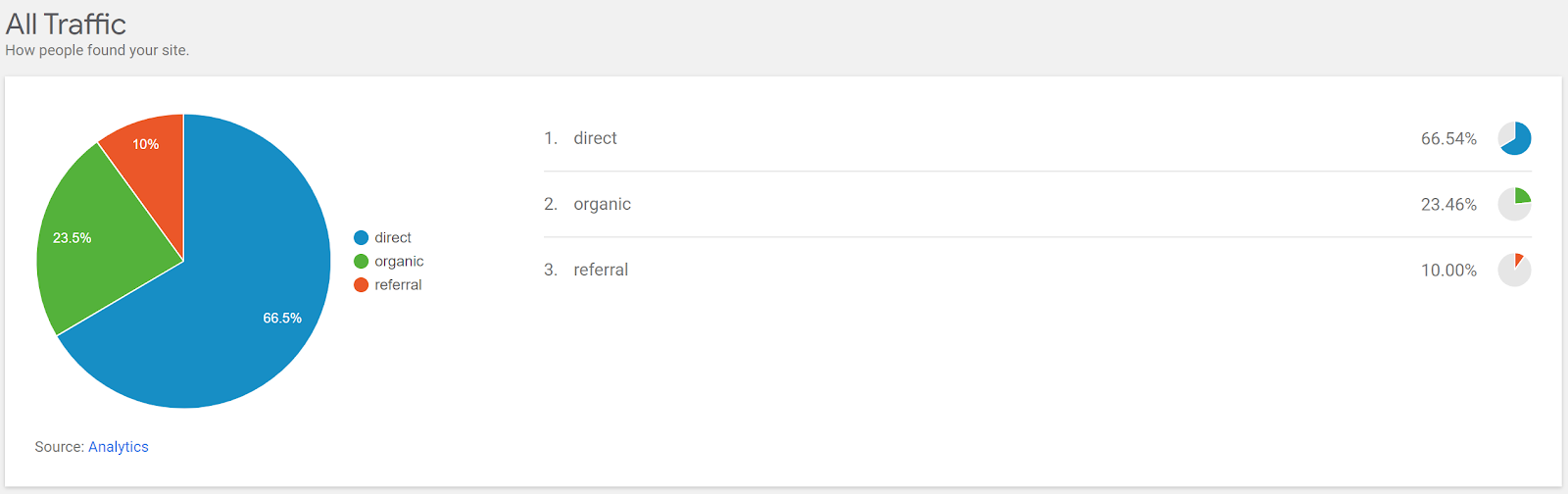Image resolution: width=1568 pixels, height=494 pixels.
Task: Click the 66.54% value for direct
Action: coord(1448,139)
